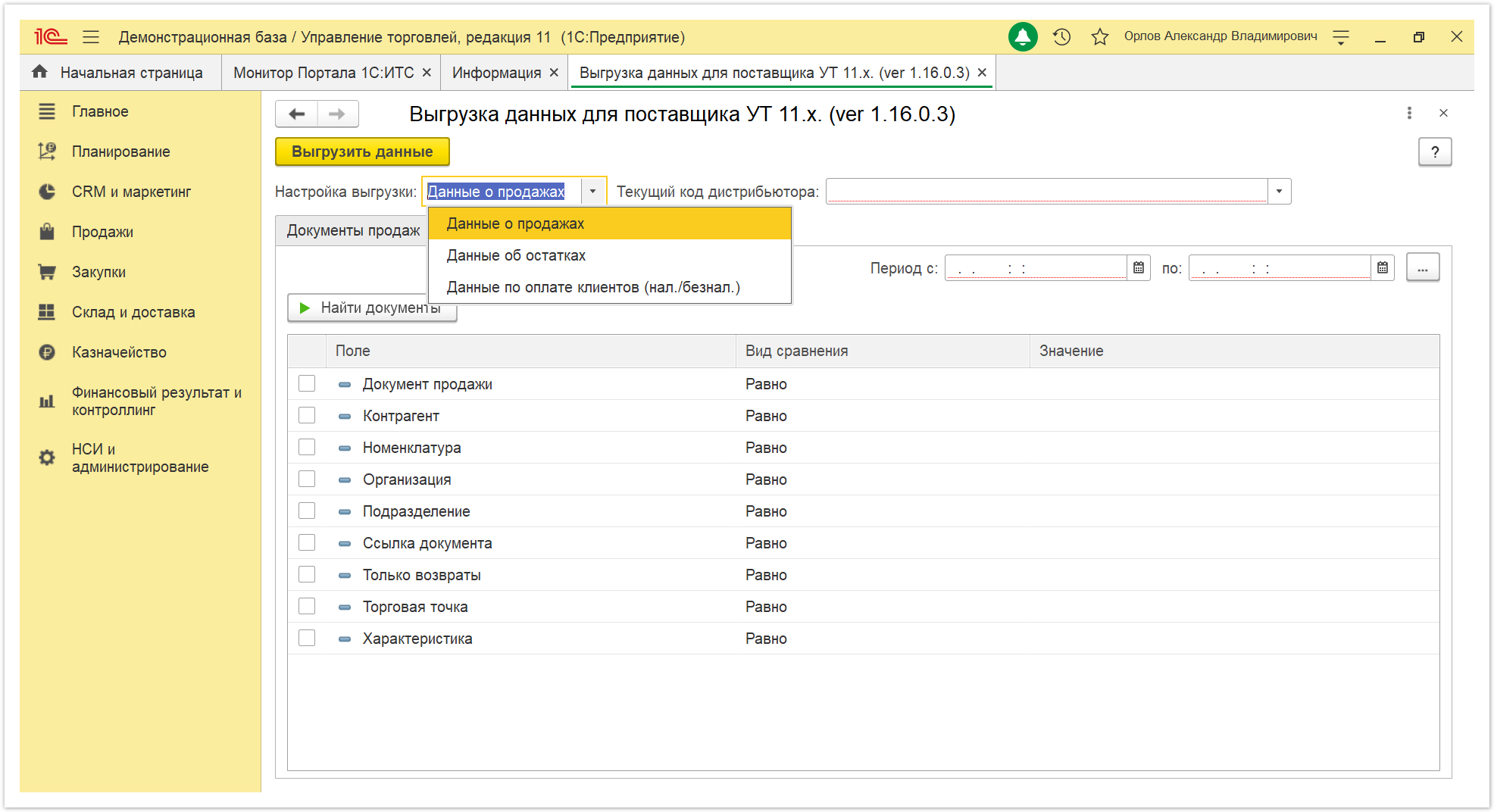The width and height of the screenshot is (1494, 812).
Task: Click the Выгрузить данные button
Action: coord(362,151)
